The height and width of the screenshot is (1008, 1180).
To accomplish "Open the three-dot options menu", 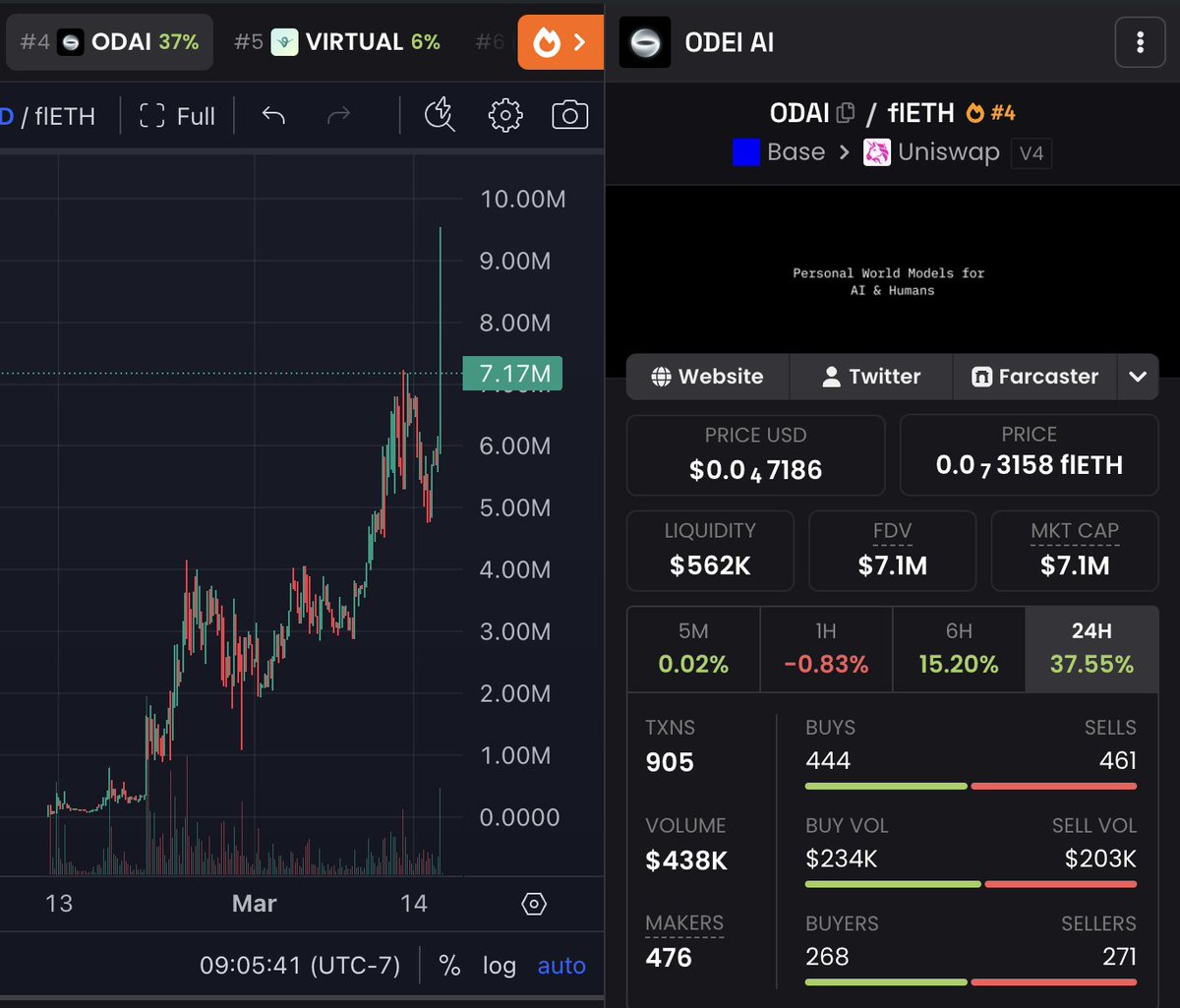I will pos(1140,42).
